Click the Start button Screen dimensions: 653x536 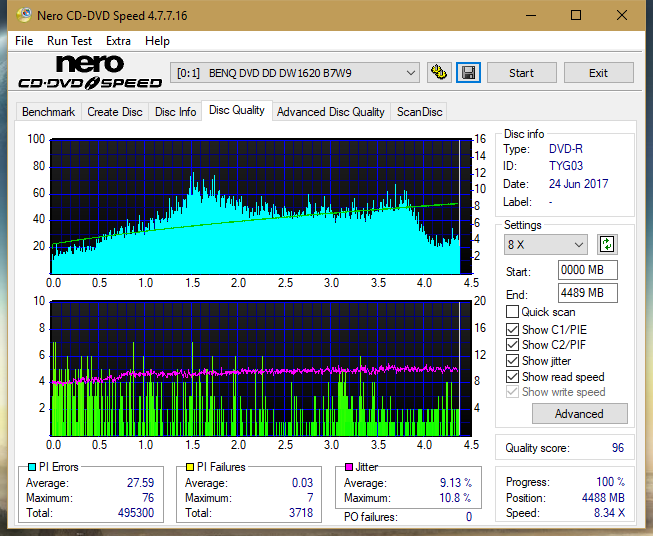tap(521, 73)
